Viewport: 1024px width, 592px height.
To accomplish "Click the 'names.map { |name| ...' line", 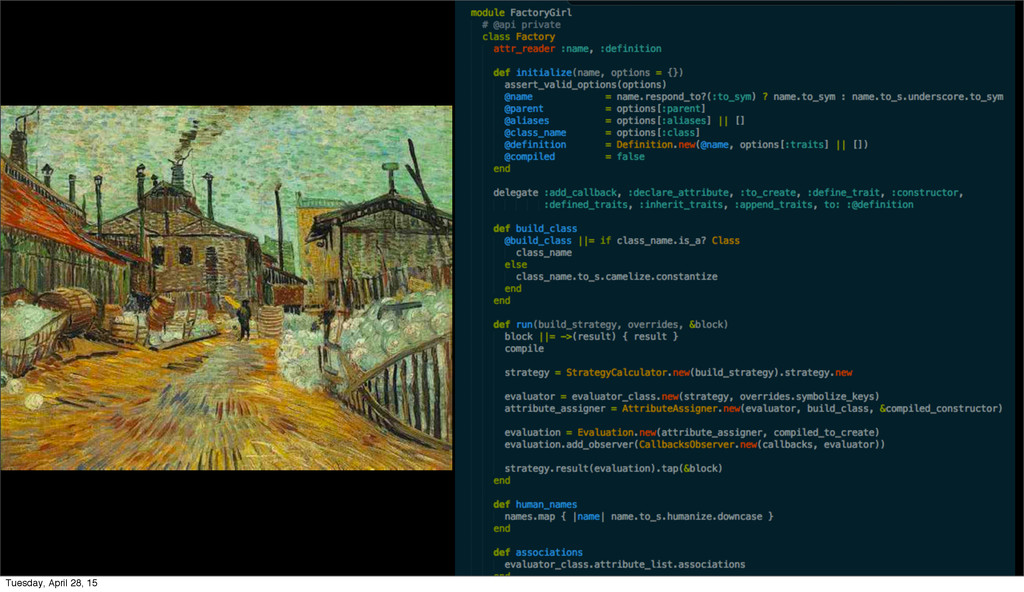I will click(x=639, y=516).
